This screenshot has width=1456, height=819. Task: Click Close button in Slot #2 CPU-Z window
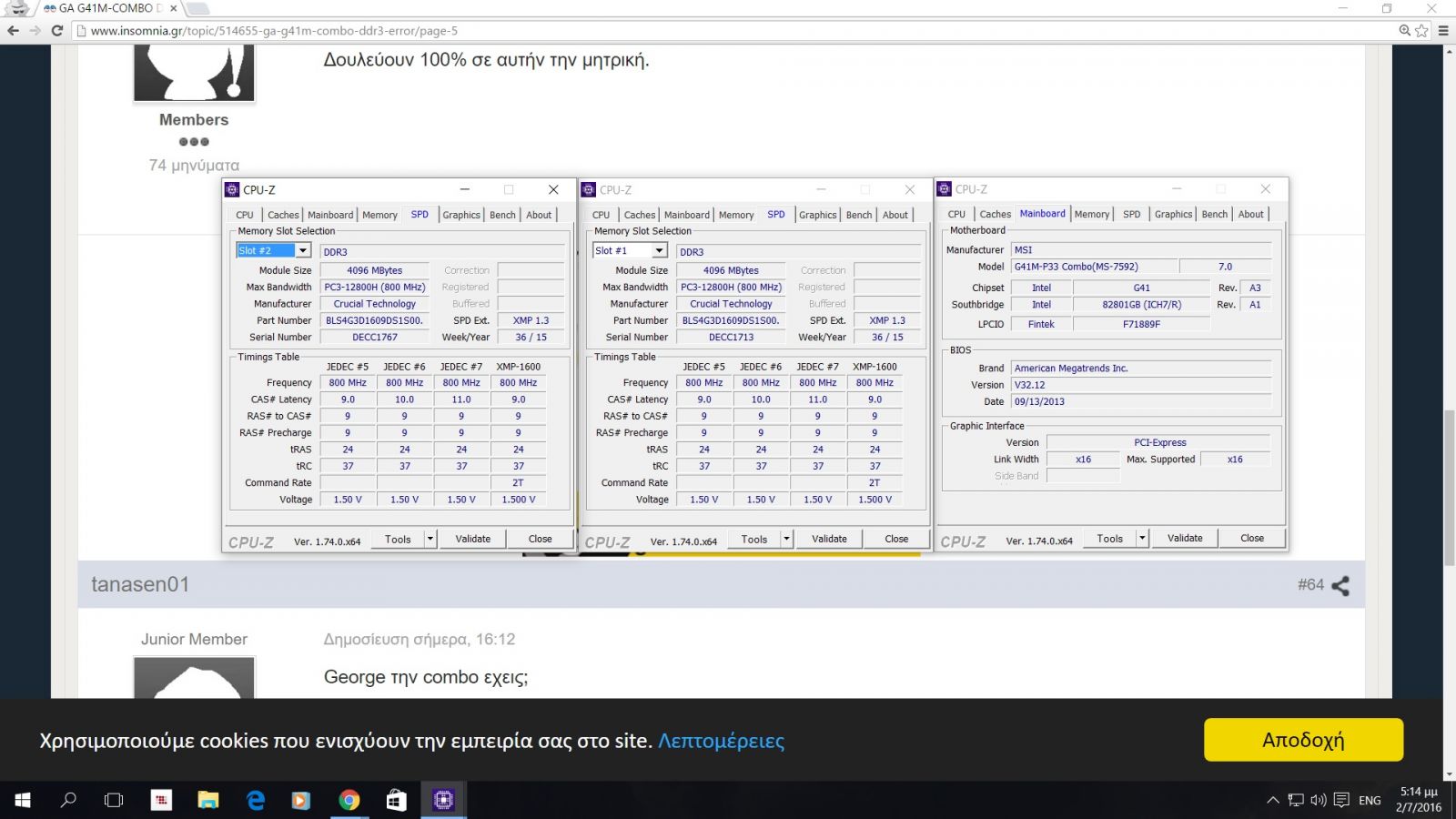541,539
